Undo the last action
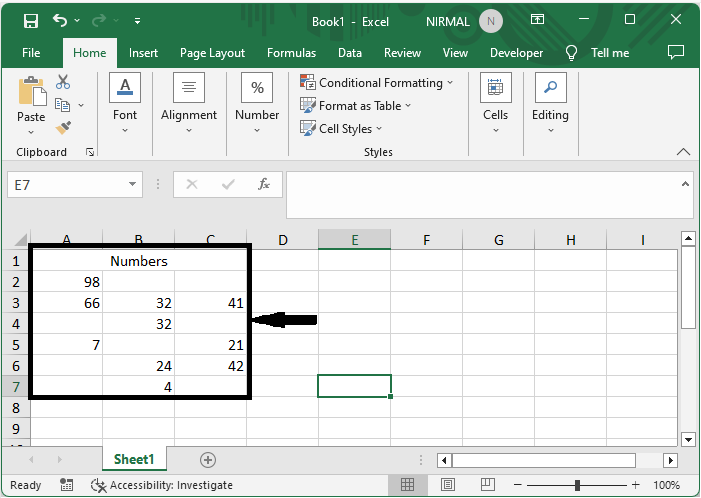The width and height of the screenshot is (701, 498). [60, 20]
